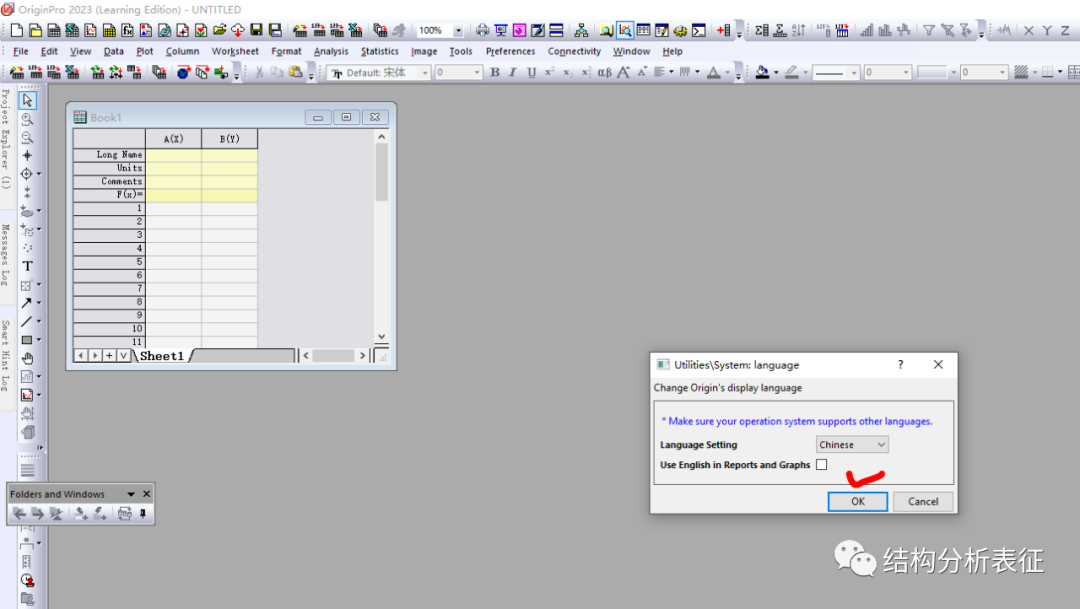Check Use English in Reports and Graphs
Screen dimensions: 1080x609
click(x=822, y=465)
